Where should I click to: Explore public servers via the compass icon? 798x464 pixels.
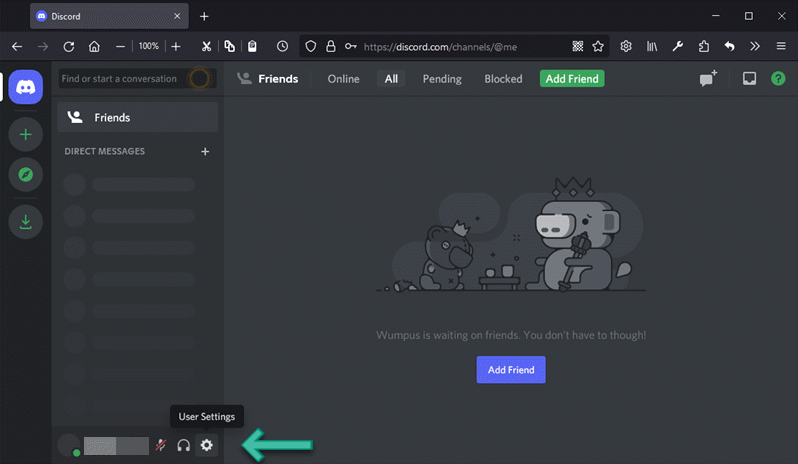25,175
